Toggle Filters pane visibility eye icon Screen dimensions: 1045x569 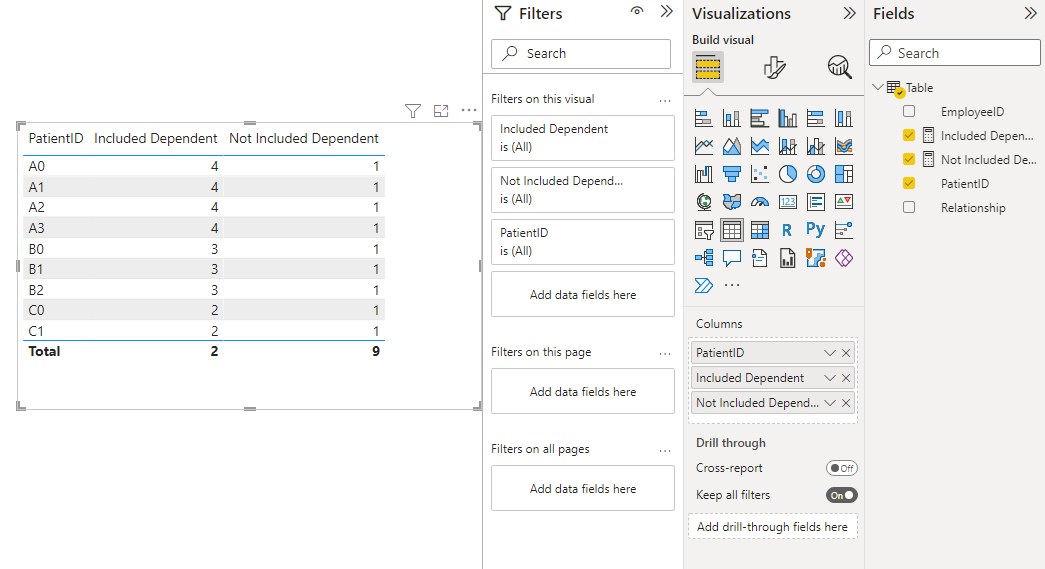coord(637,11)
